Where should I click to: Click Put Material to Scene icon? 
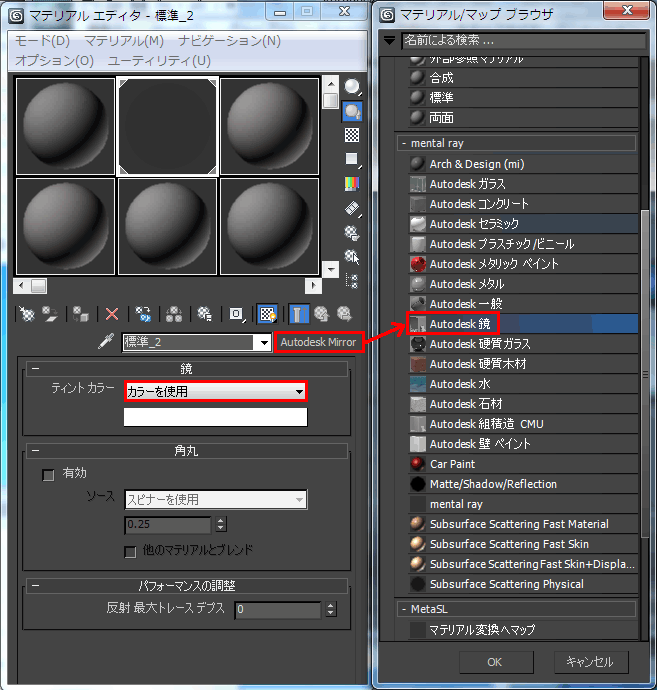[x=50, y=314]
